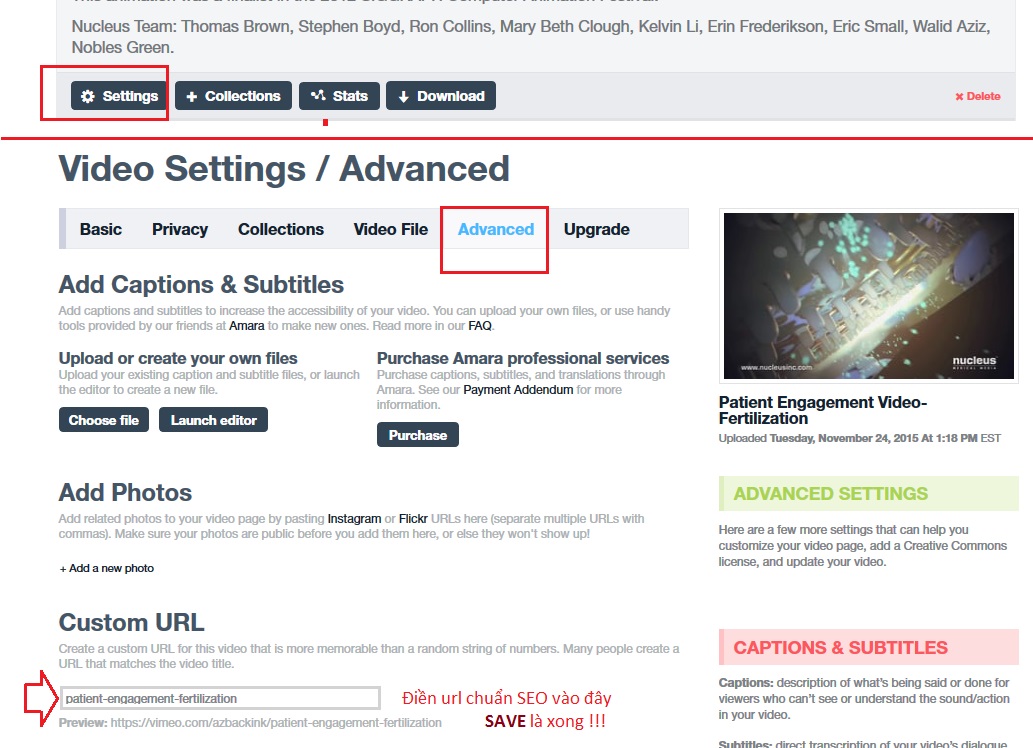
Task: Go to the Upgrade tab
Action: tap(597, 229)
